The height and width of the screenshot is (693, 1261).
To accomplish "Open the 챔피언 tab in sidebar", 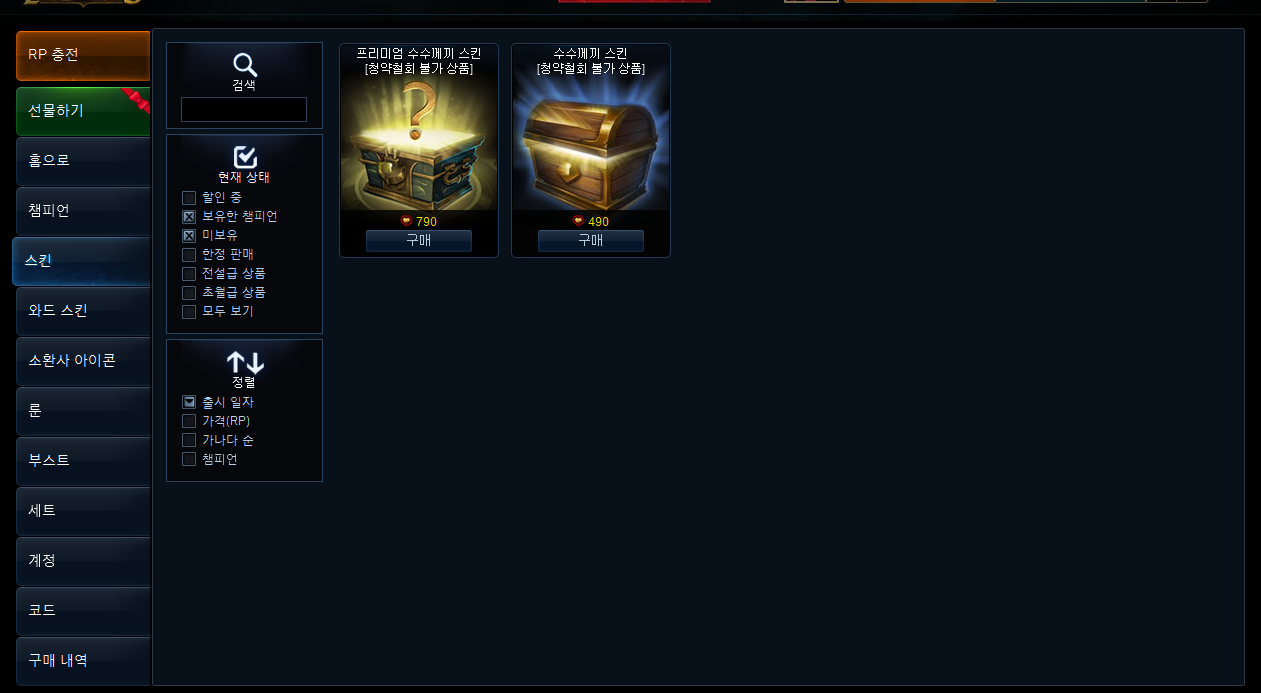I will pos(83,211).
